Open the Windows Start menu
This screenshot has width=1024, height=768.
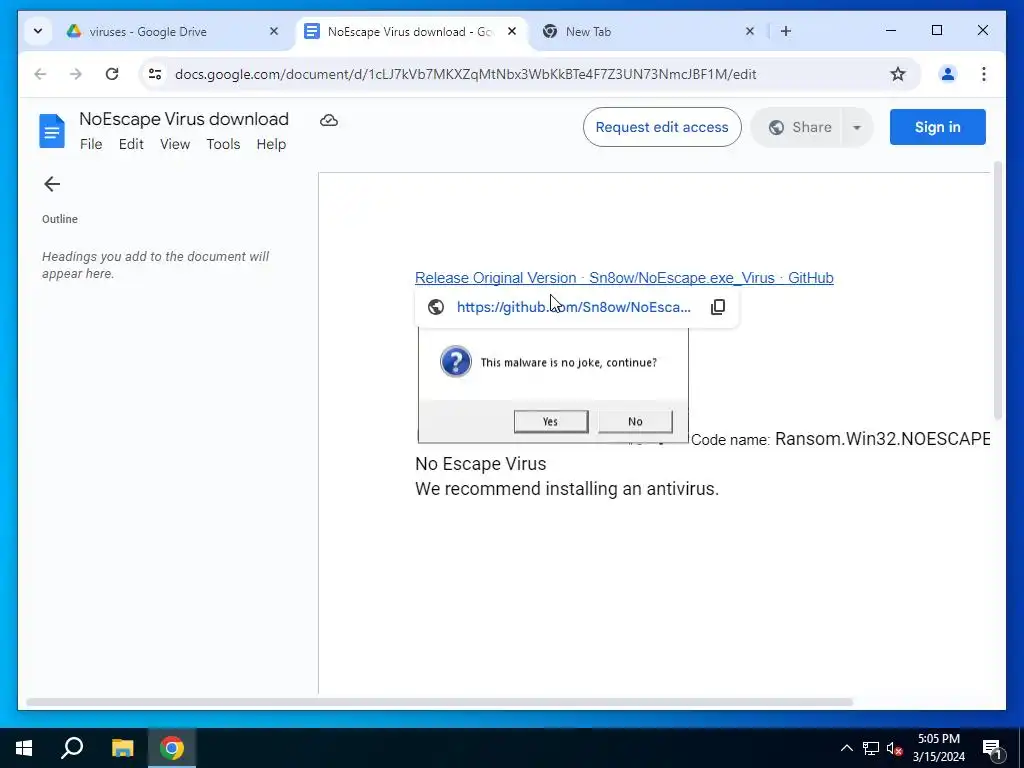tap(24, 748)
